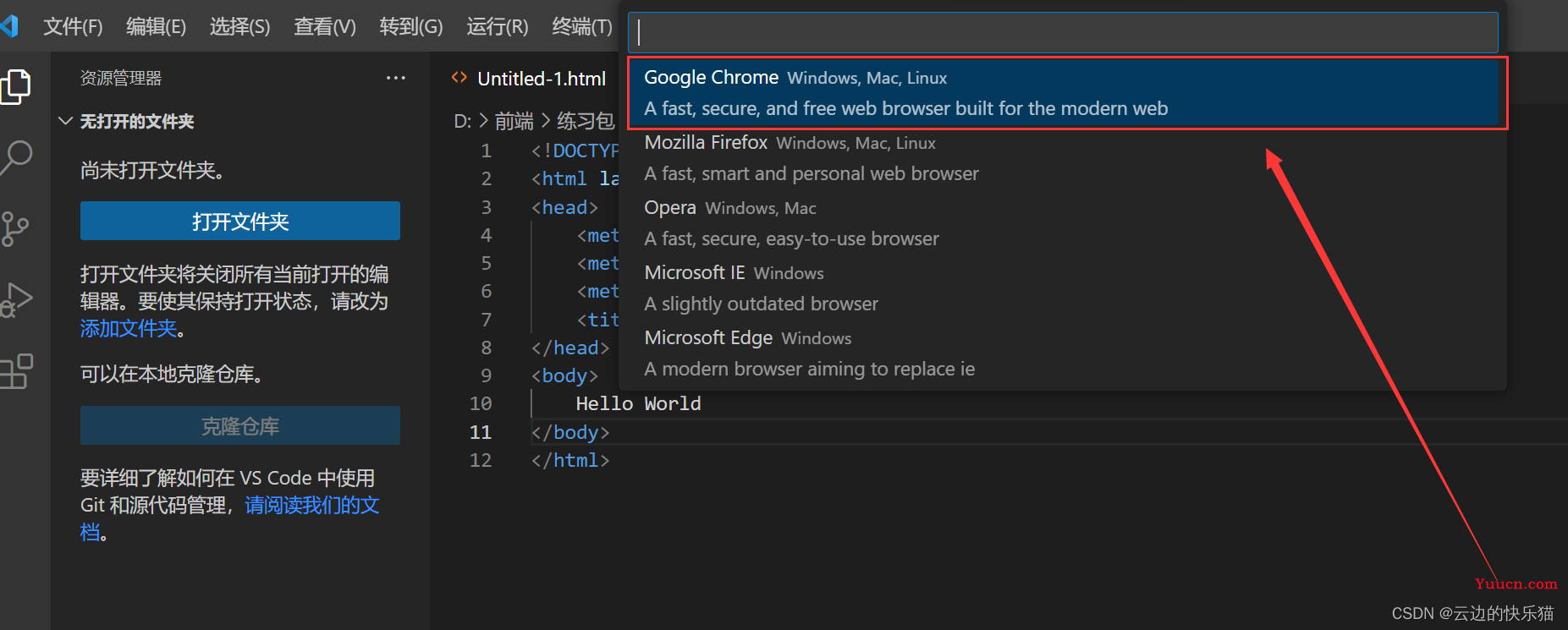Screen dimensions: 1568x630
Task: Click the <head> tag on line 3
Action: (564, 207)
